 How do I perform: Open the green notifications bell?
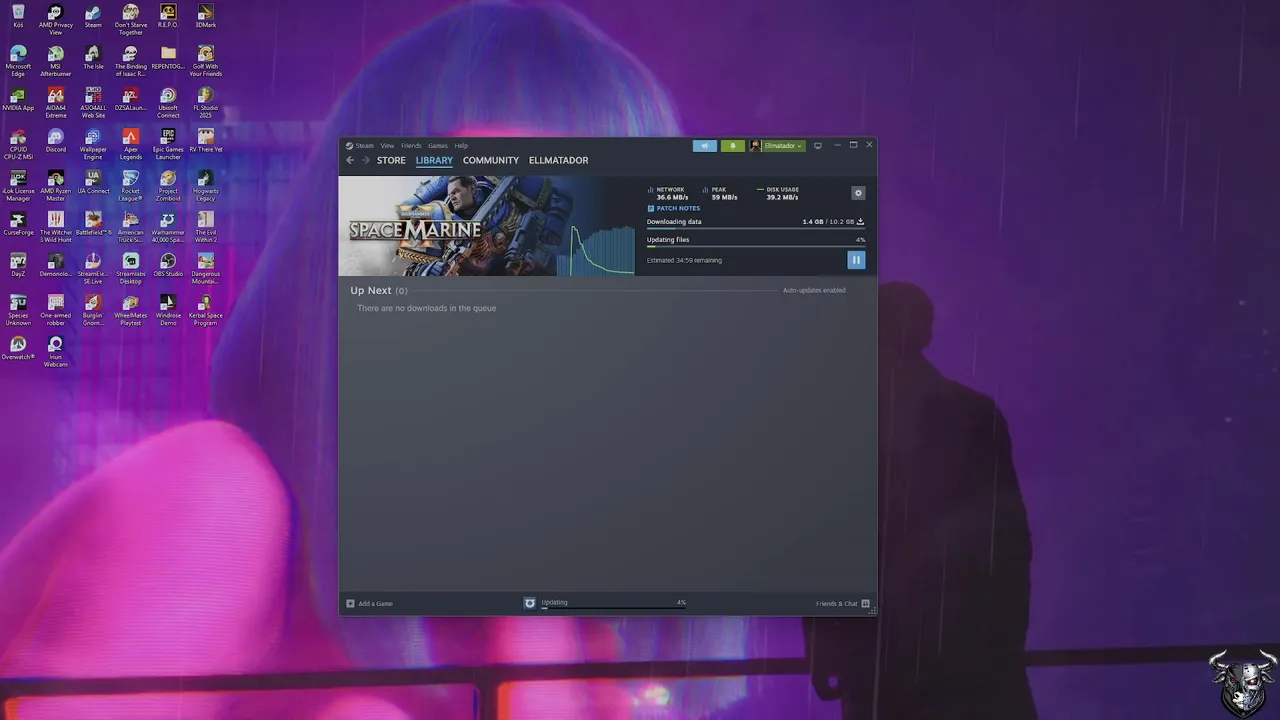733,146
